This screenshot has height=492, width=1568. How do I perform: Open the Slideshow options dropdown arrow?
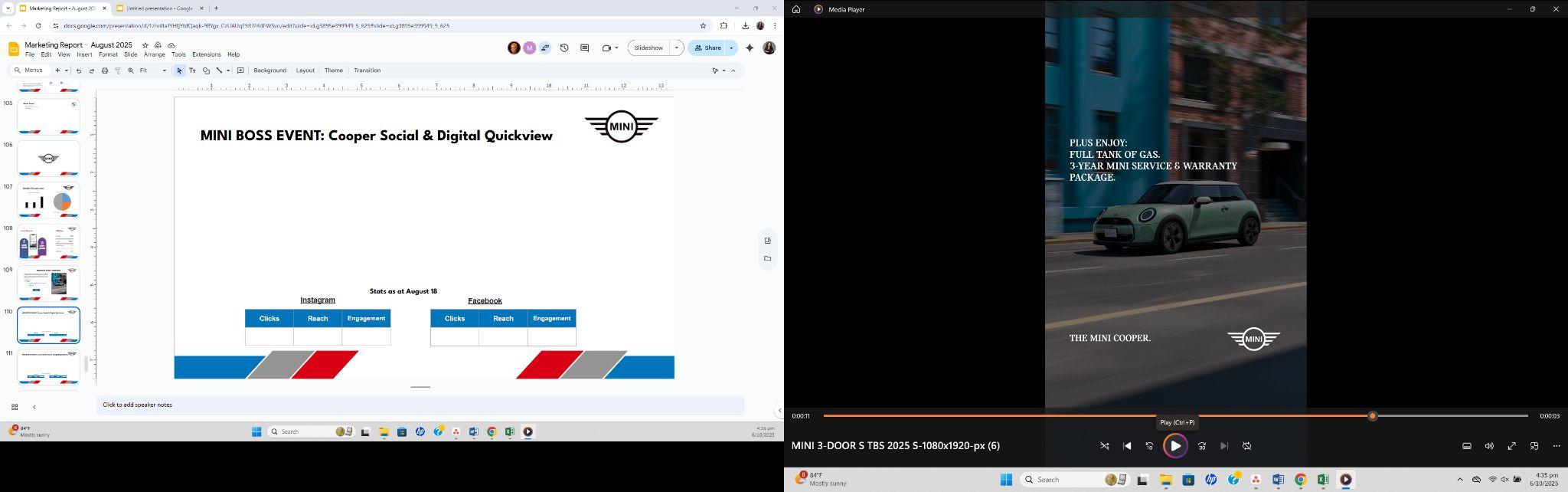pyautogui.click(x=676, y=48)
